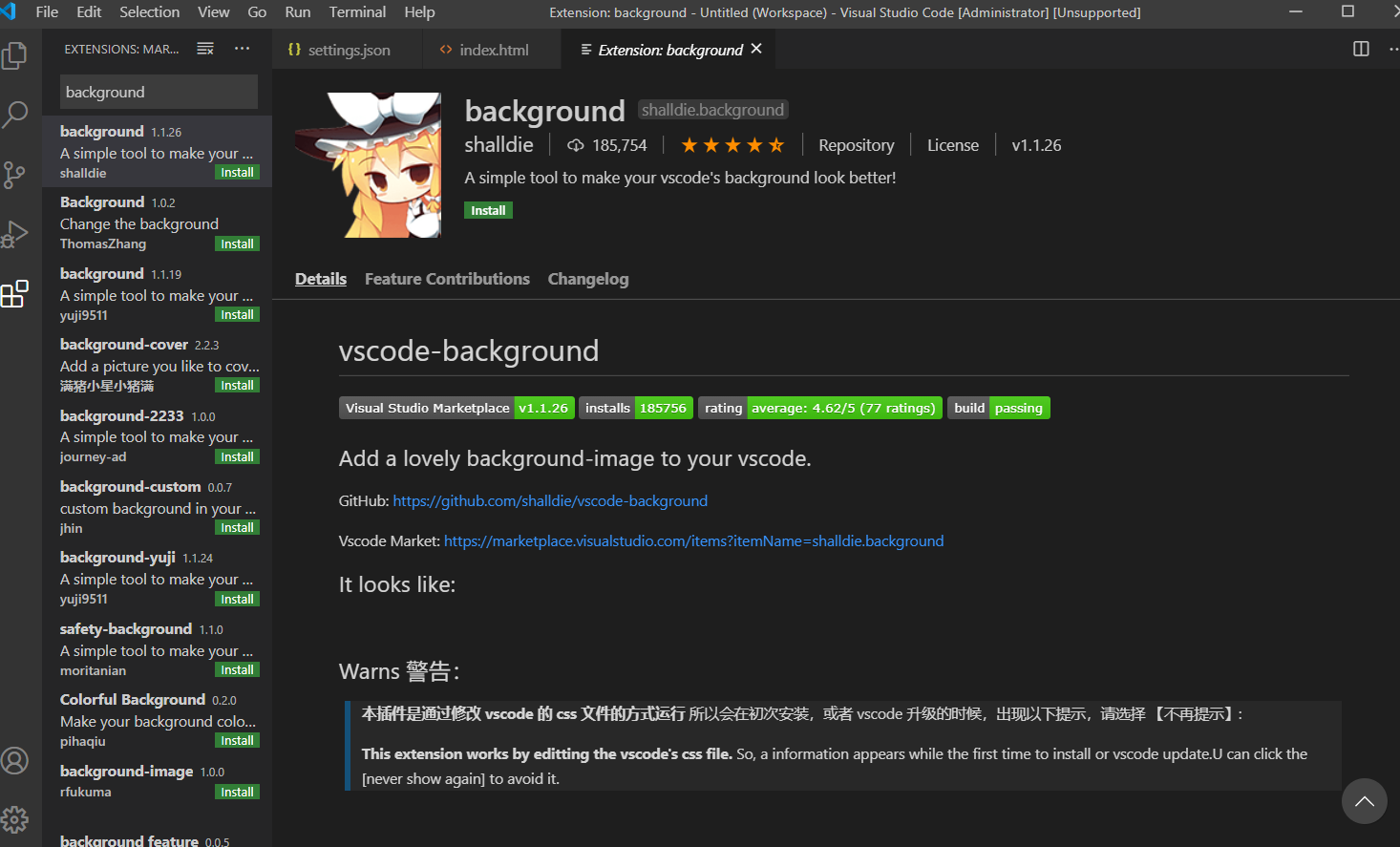Install safety-background extension

tap(237, 670)
